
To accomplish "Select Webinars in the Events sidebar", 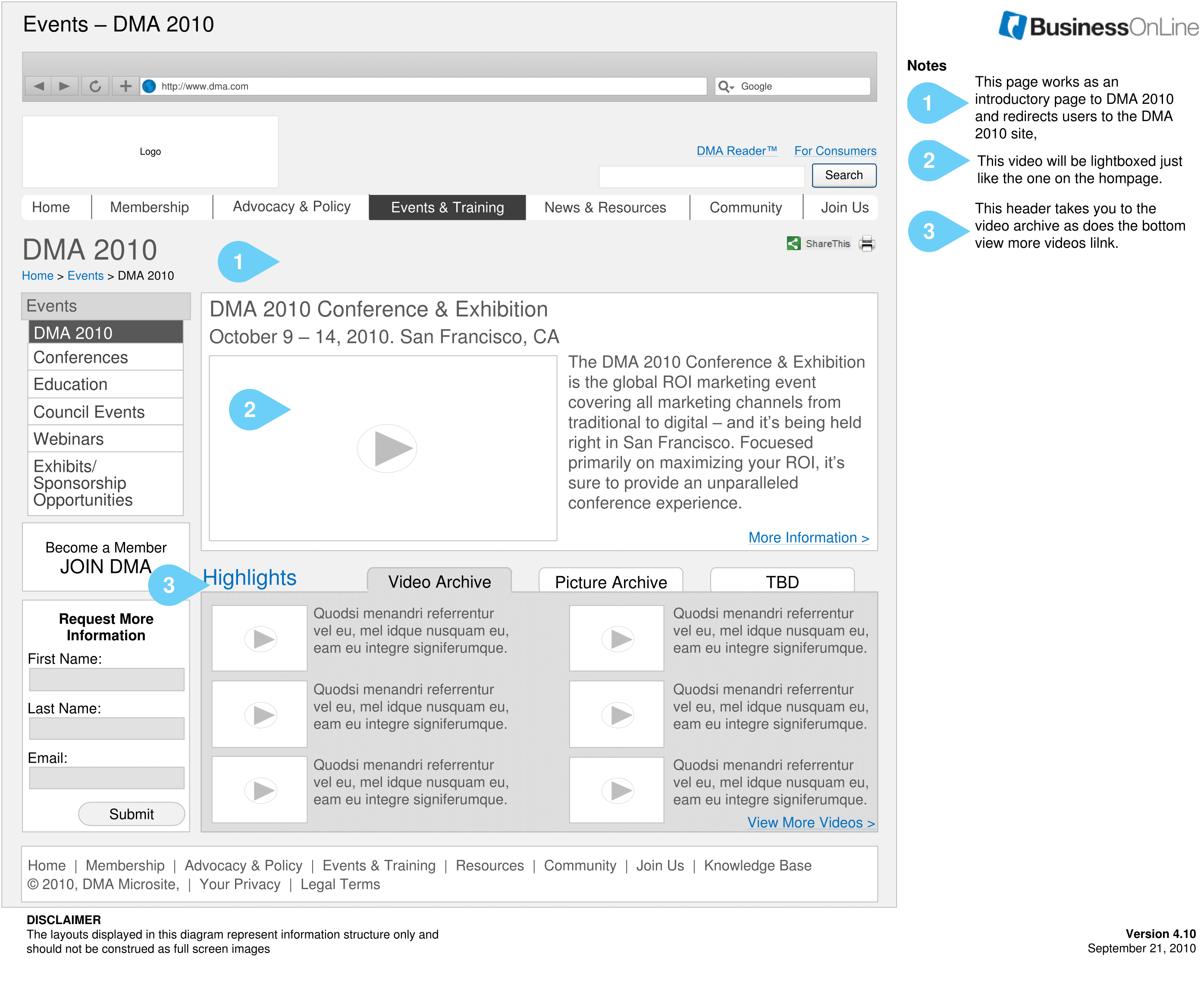I will (x=106, y=439).
